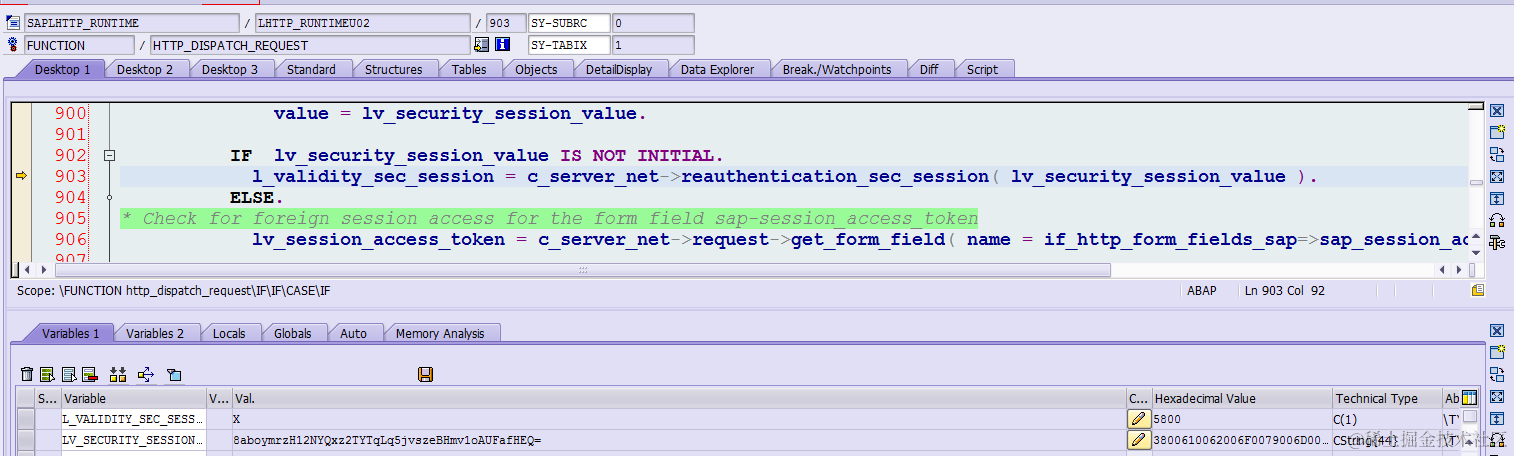1514x456 pixels.
Task: Select row marker of LV_SECURITY_SESSION variable
Action: coord(25,440)
